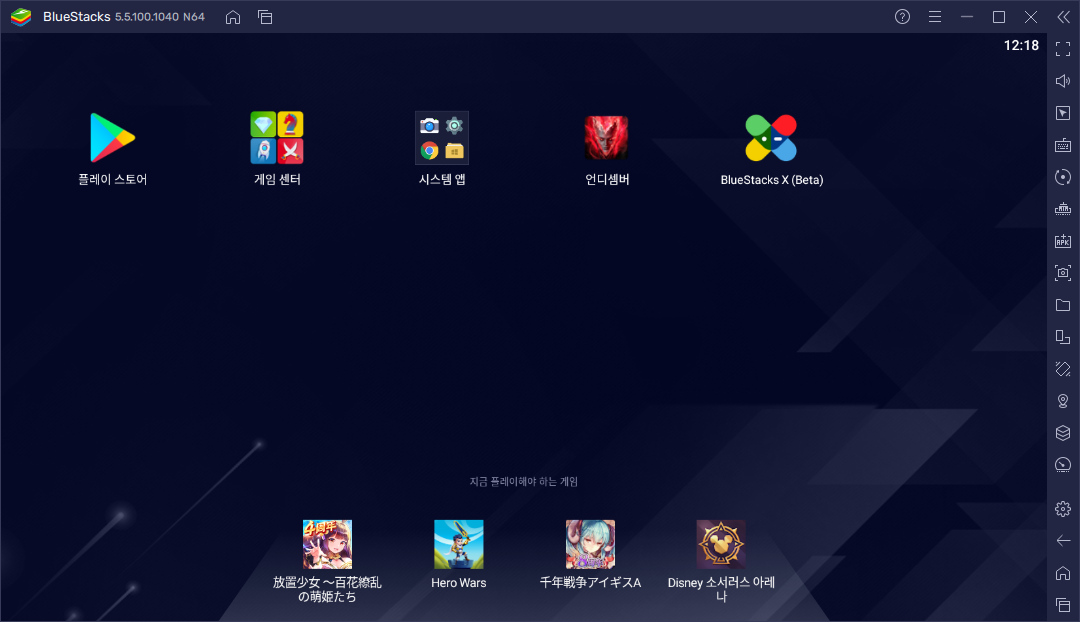Open the macro recorder icon
This screenshot has width=1080, height=622.
point(1063,209)
